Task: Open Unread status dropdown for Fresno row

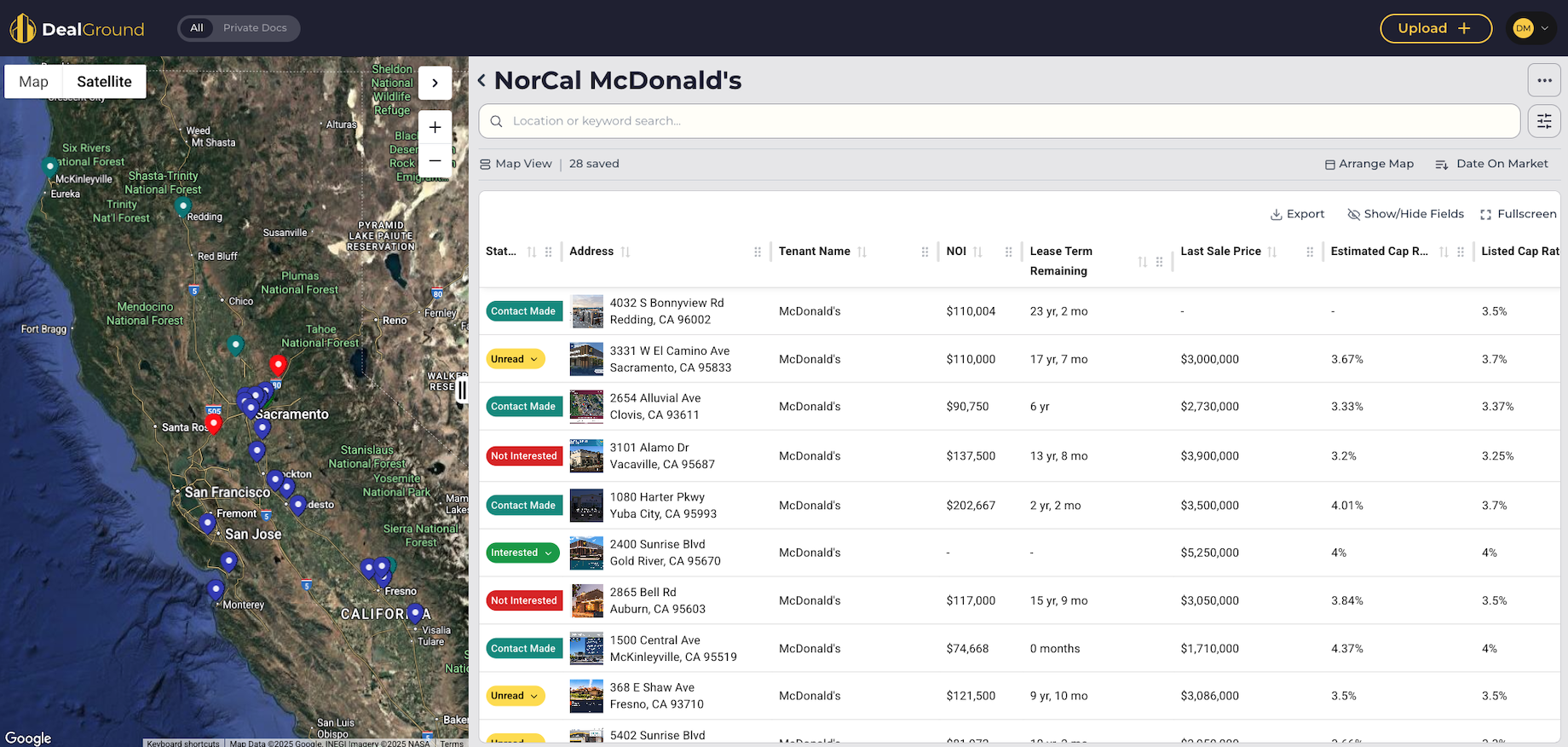Action: [516, 696]
